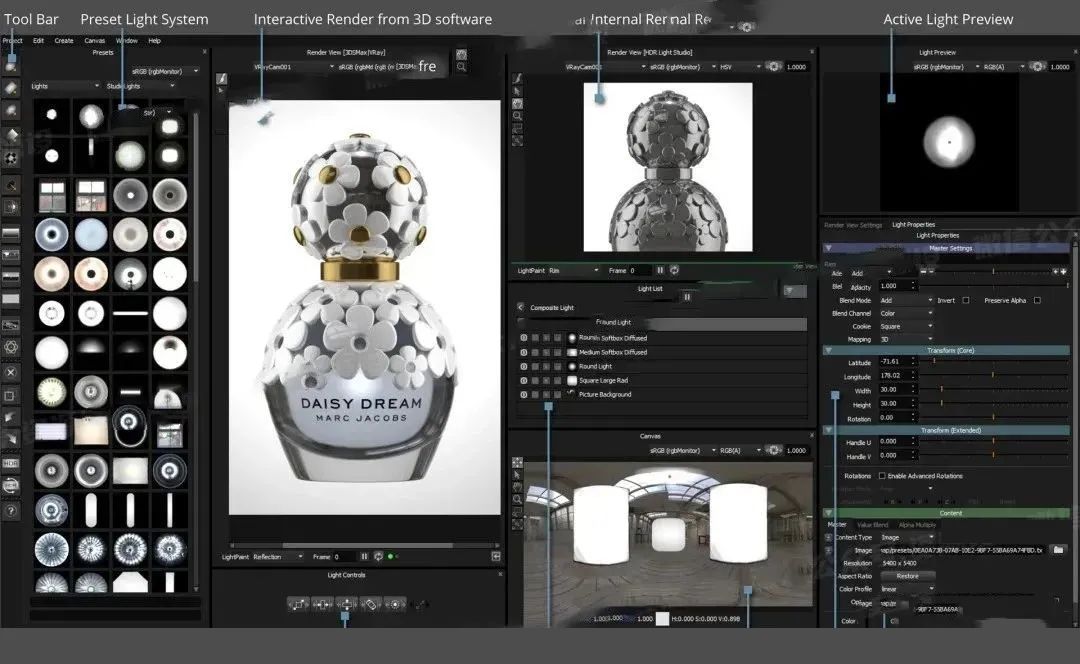Viewport: 1080px width, 664px height.
Task: Open the help question-mark icon in toolbar
Action: coord(11,510)
